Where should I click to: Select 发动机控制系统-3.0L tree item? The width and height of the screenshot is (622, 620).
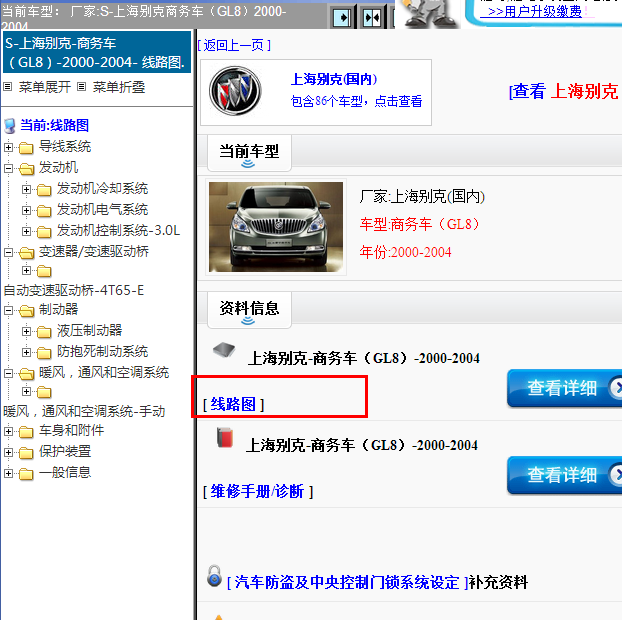tap(118, 230)
